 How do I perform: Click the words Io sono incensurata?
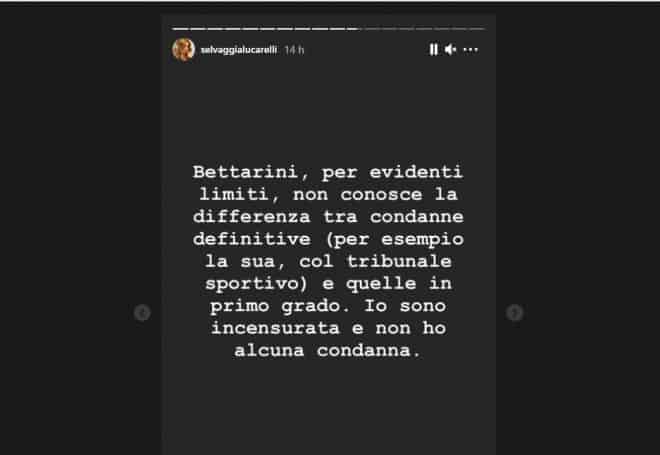pyautogui.click(x=328, y=317)
